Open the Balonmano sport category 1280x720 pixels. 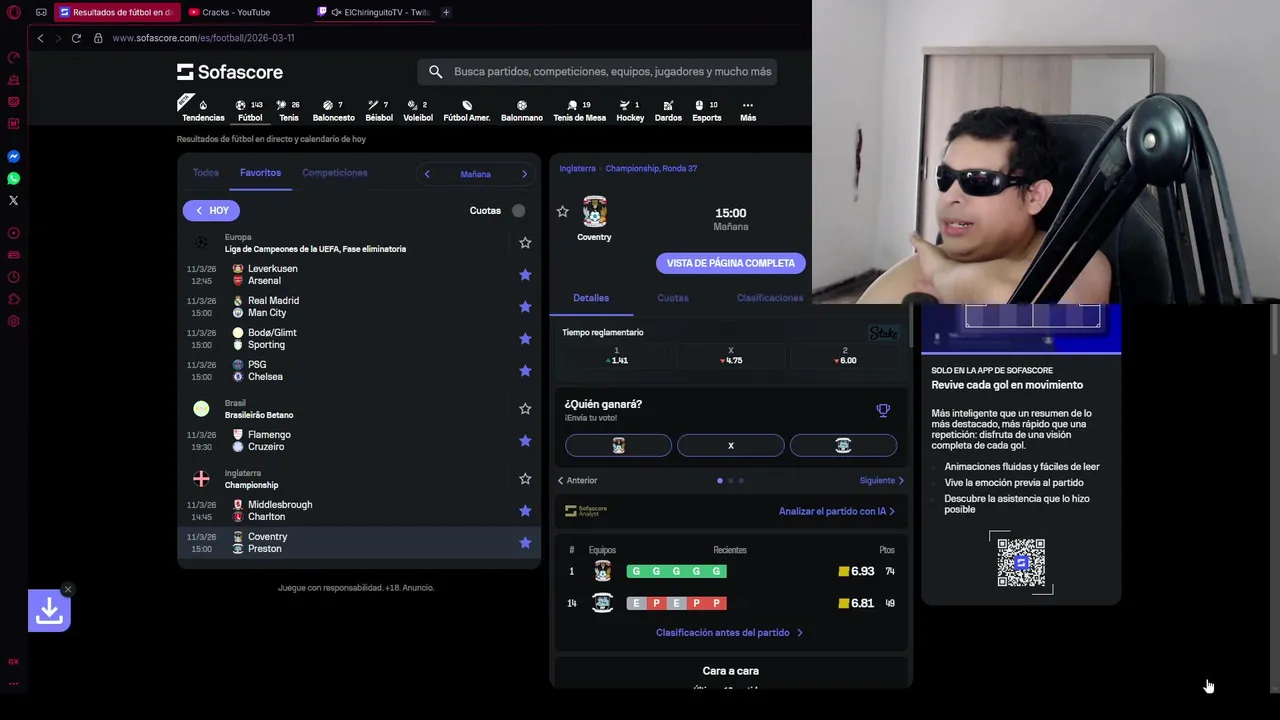(521, 111)
